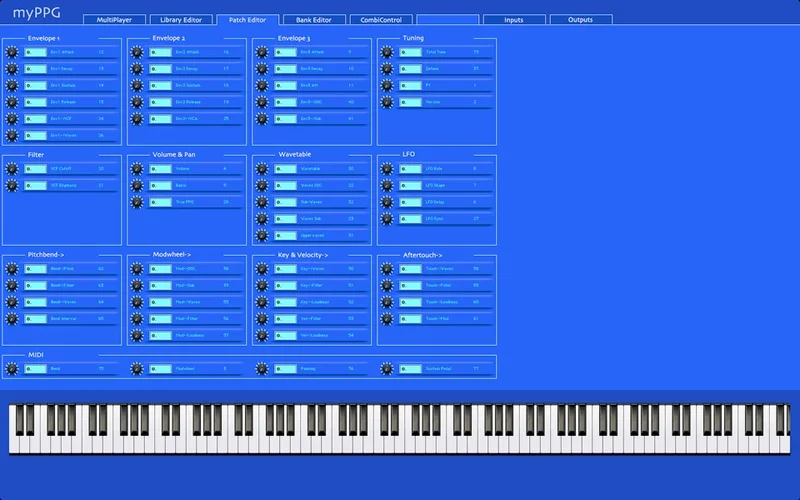Click the Sustain Pedal knob

click(x=387, y=369)
